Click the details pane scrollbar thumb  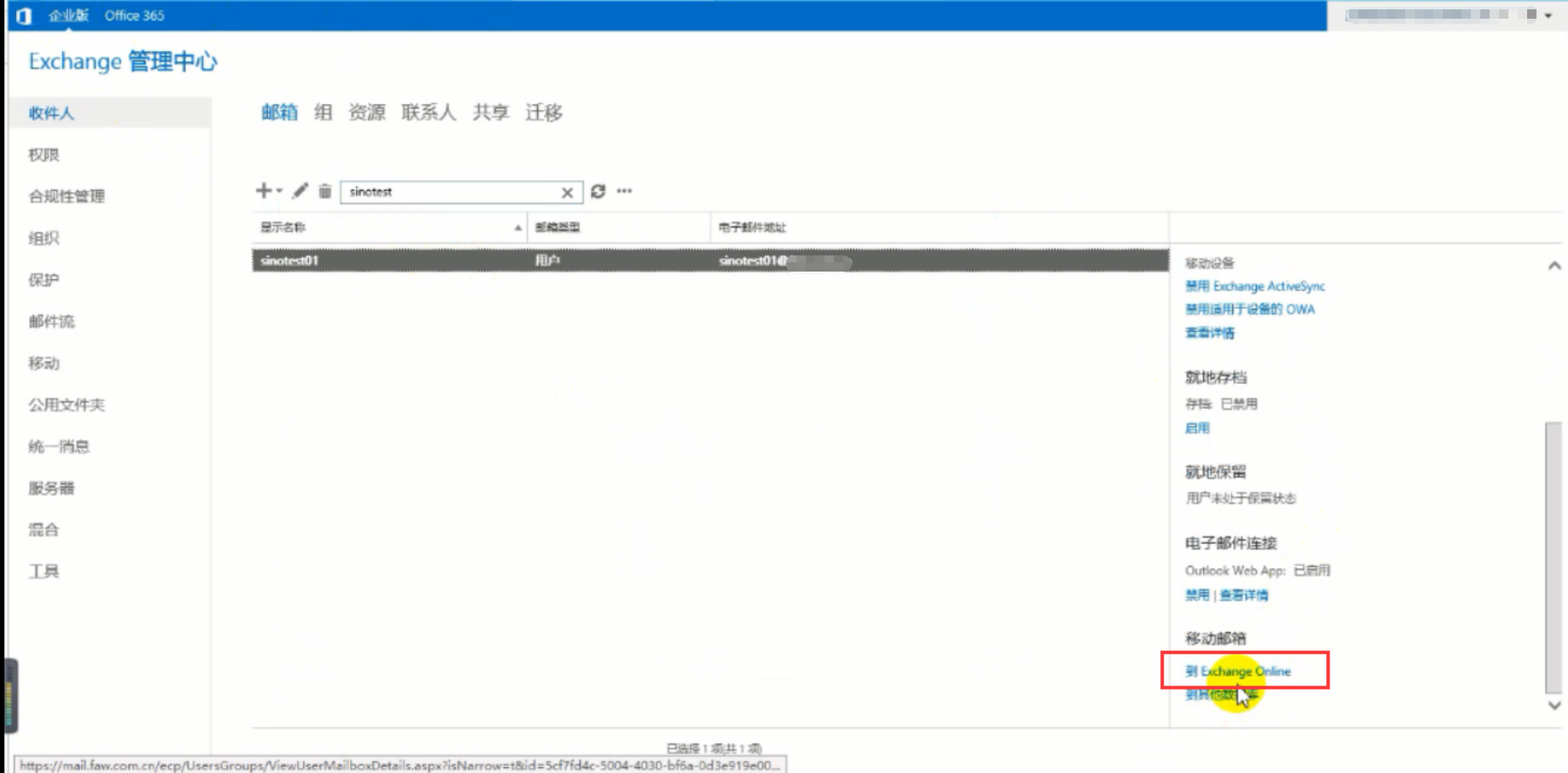1554,557
